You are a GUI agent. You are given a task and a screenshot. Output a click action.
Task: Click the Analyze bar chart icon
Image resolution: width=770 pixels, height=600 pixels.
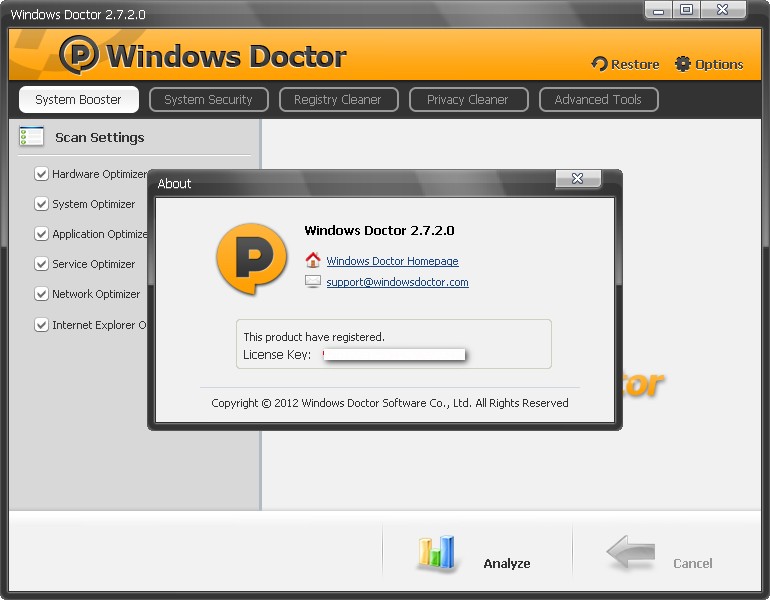tap(436, 552)
